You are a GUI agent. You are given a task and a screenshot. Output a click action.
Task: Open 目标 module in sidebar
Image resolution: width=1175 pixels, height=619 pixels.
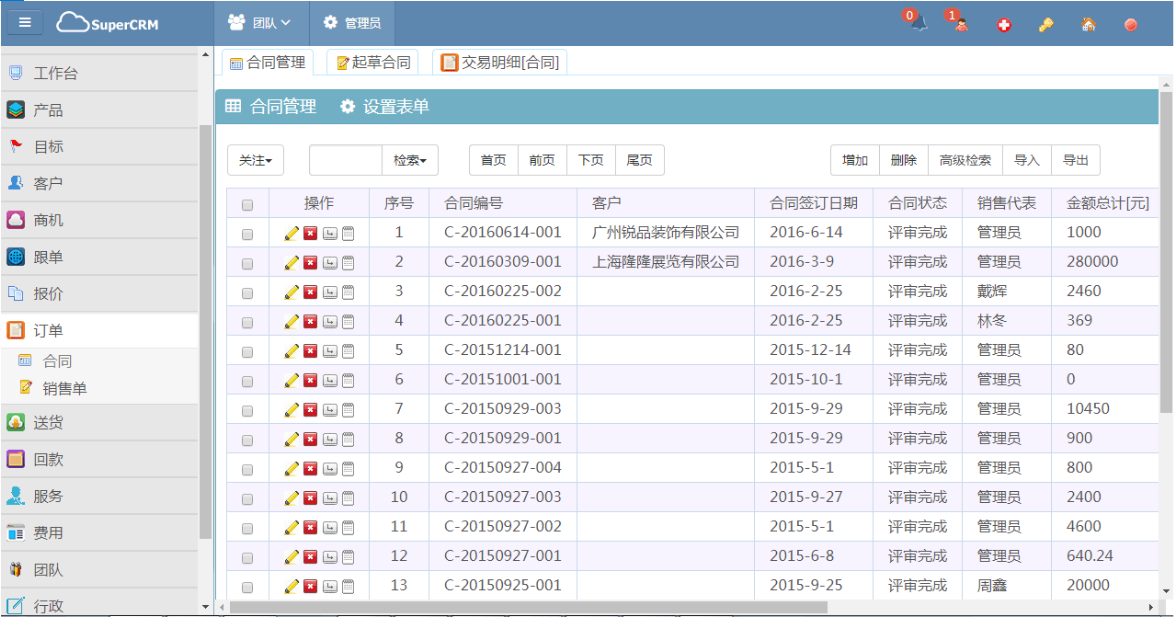tap(100, 147)
